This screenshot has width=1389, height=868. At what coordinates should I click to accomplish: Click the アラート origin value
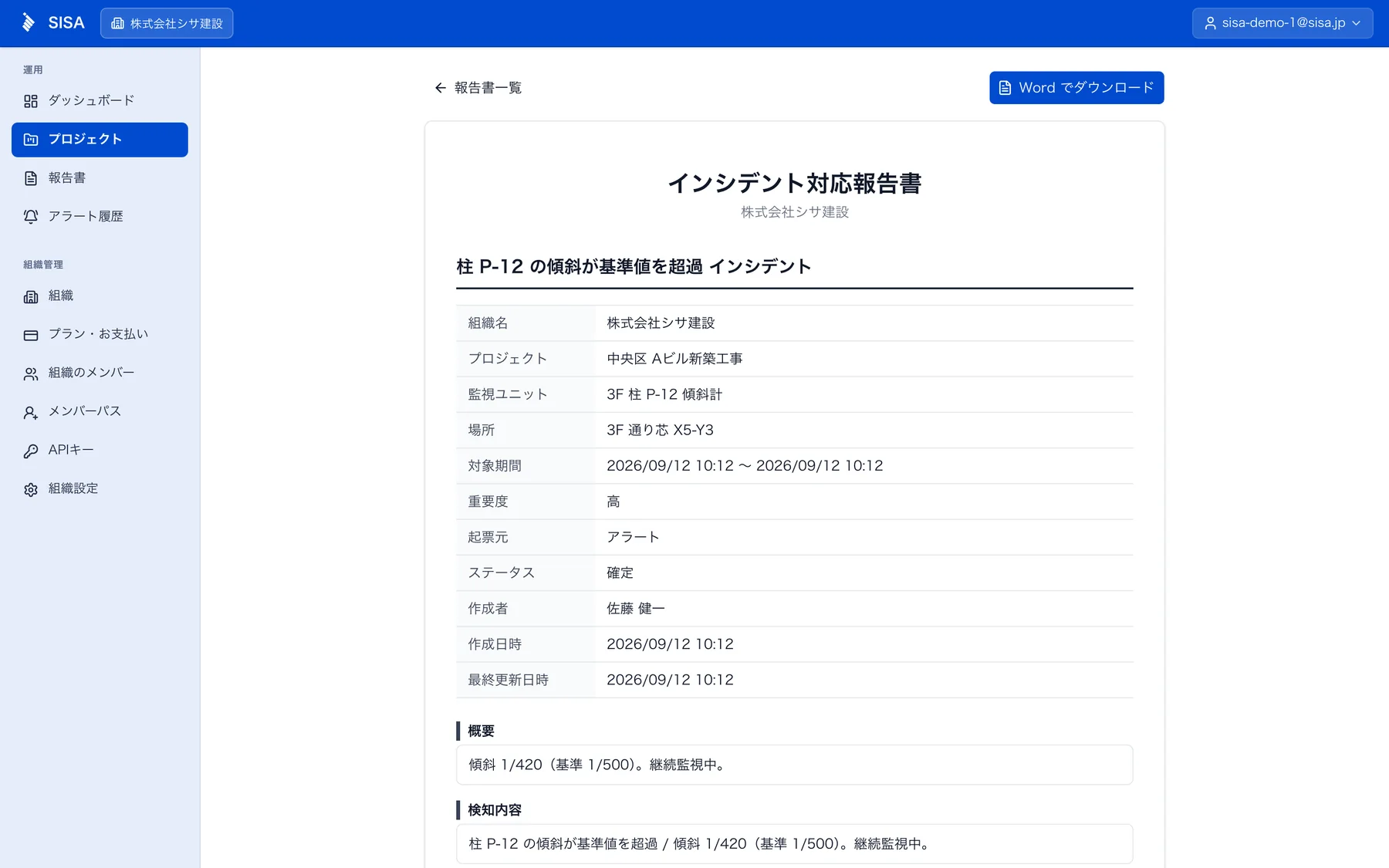(633, 537)
